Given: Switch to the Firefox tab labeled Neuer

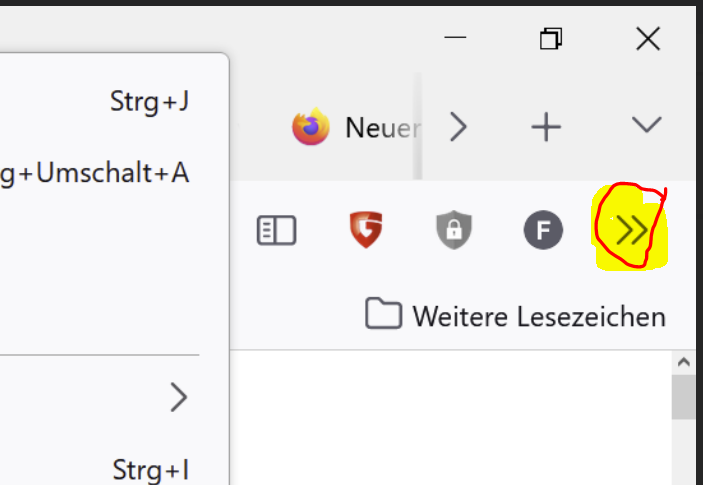Looking at the screenshot, I should pyautogui.click(x=355, y=127).
